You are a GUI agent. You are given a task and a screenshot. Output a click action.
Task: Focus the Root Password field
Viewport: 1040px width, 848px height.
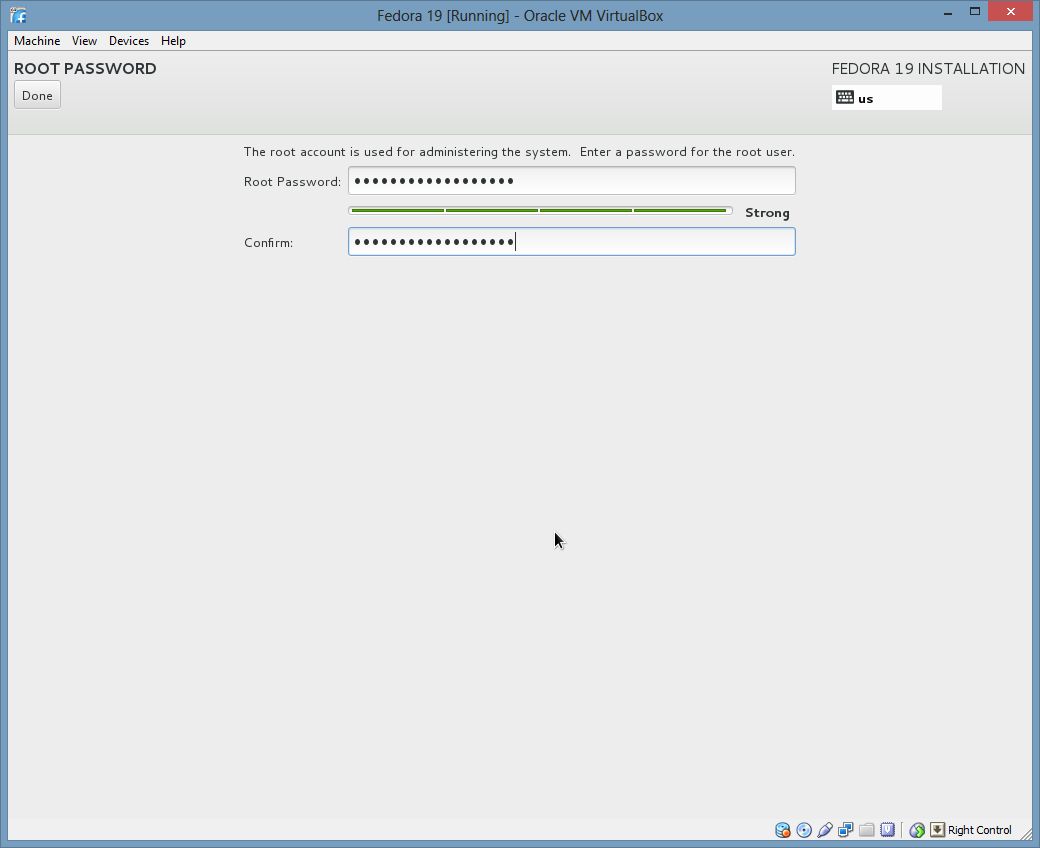pos(572,180)
